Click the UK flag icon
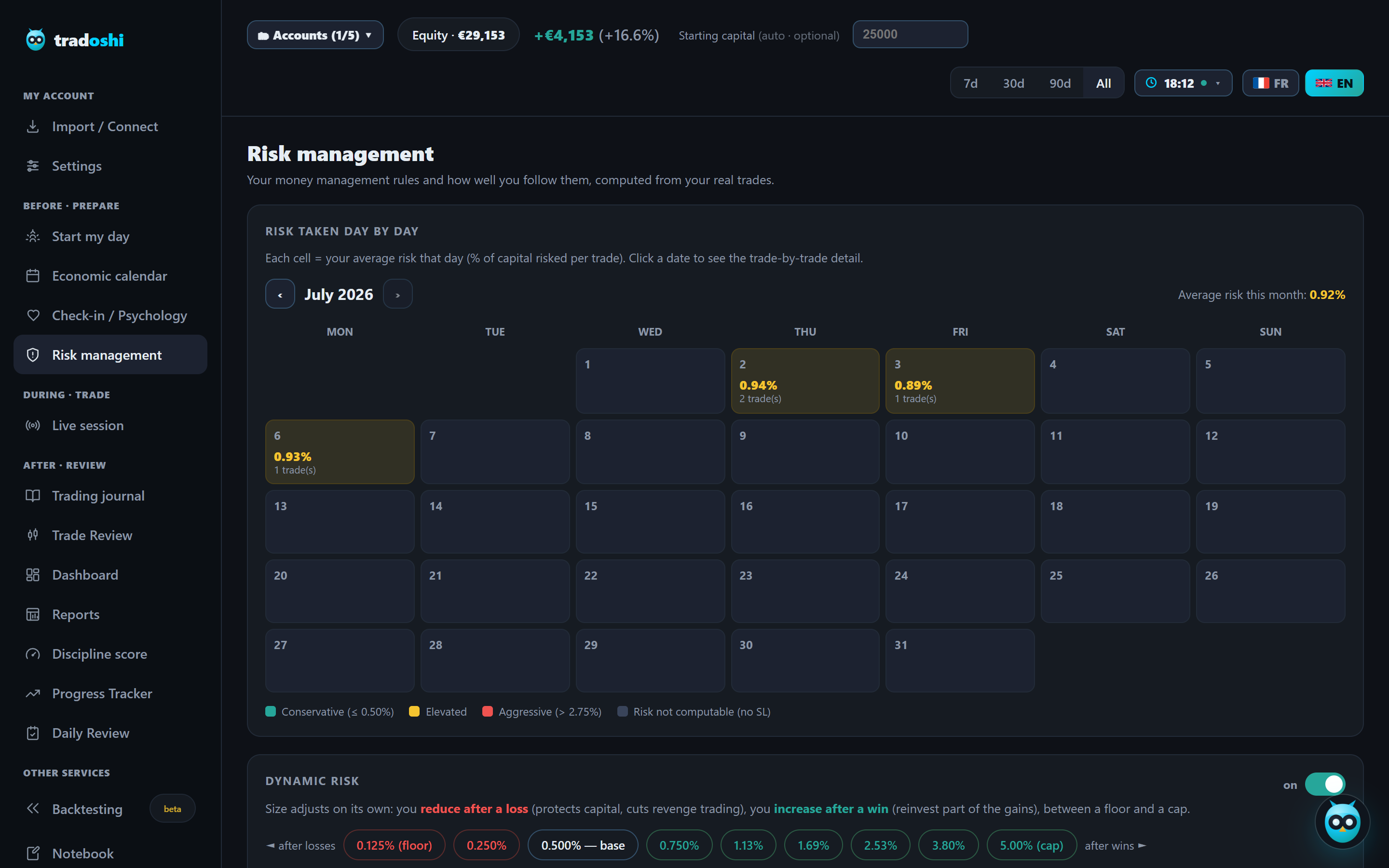The image size is (1389, 868). pyautogui.click(x=1323, y=83)
